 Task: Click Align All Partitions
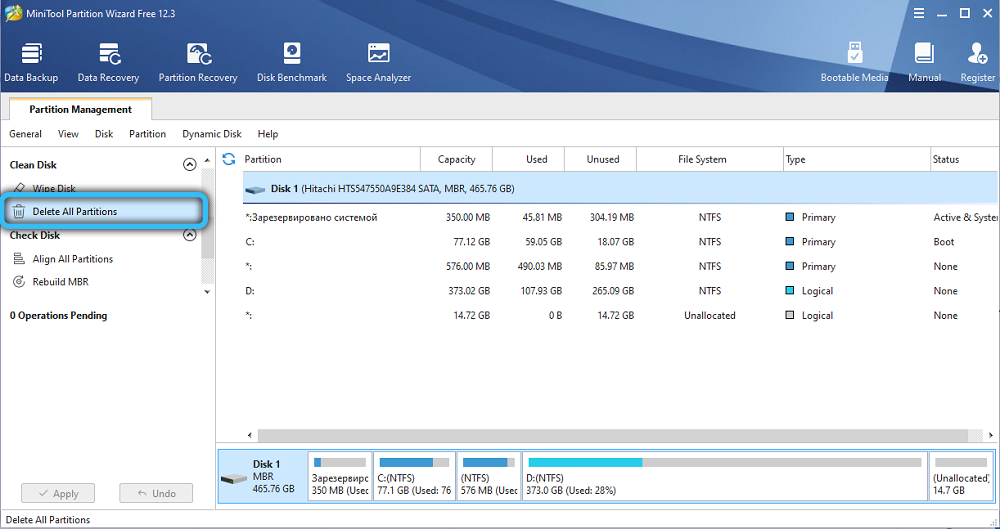[x=72, y=259]
